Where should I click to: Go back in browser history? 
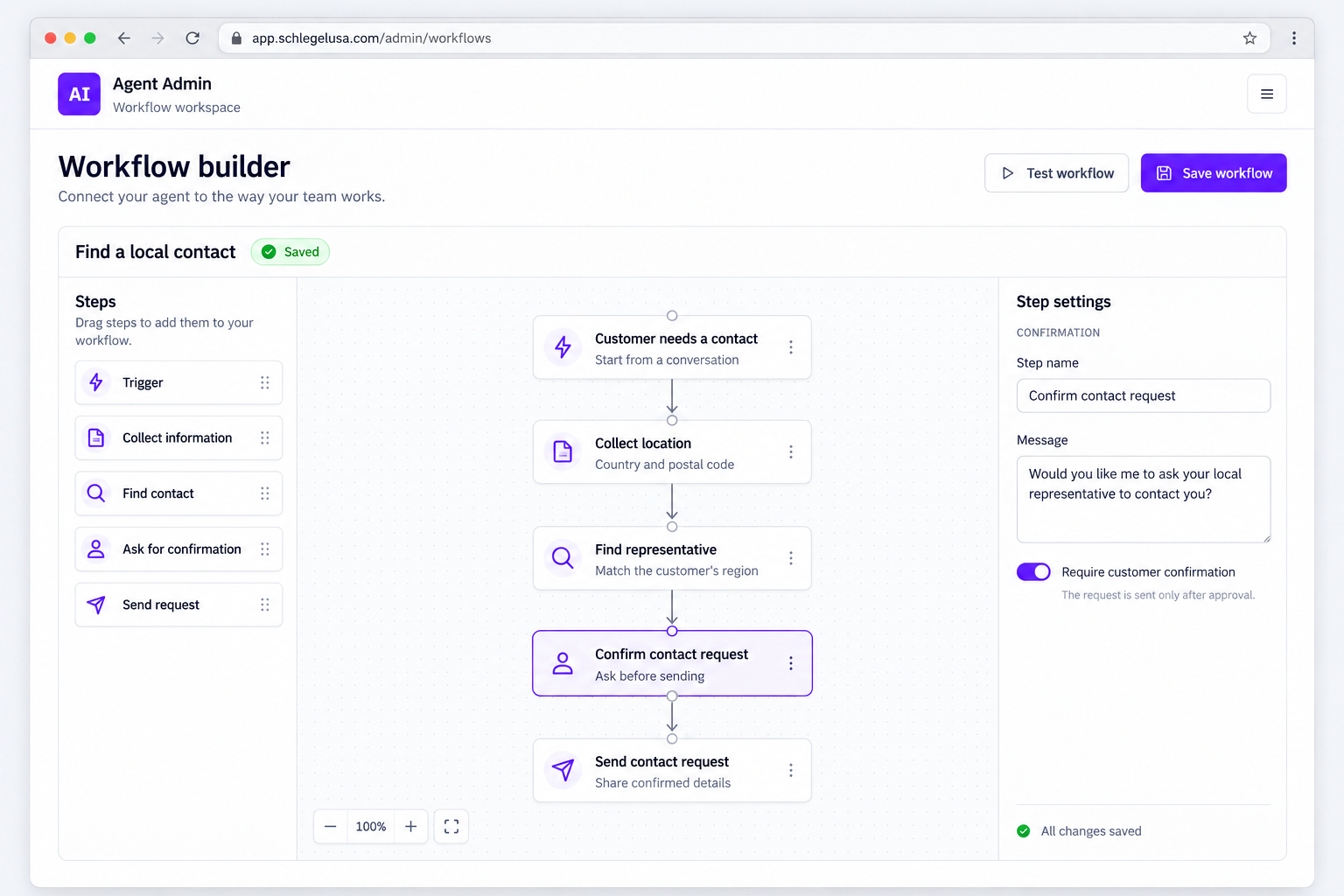(x=124, y=38)
